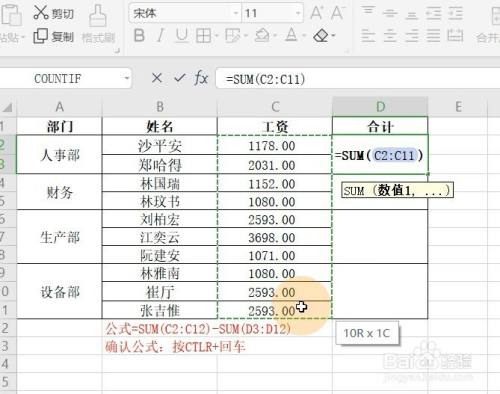500x394 pixels.
Task: Open the borders dropdown arrow
Action: (x=216, y=36)
